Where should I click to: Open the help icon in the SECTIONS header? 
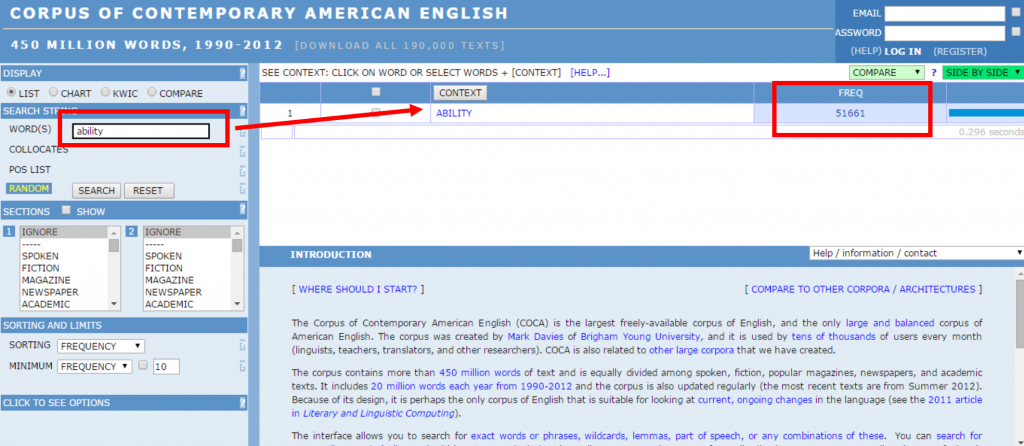(242, 210)
